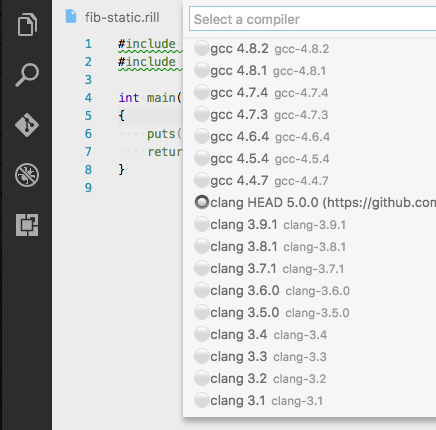Open the Explorer files view
The image size is (436, 430).
(27, 24)
